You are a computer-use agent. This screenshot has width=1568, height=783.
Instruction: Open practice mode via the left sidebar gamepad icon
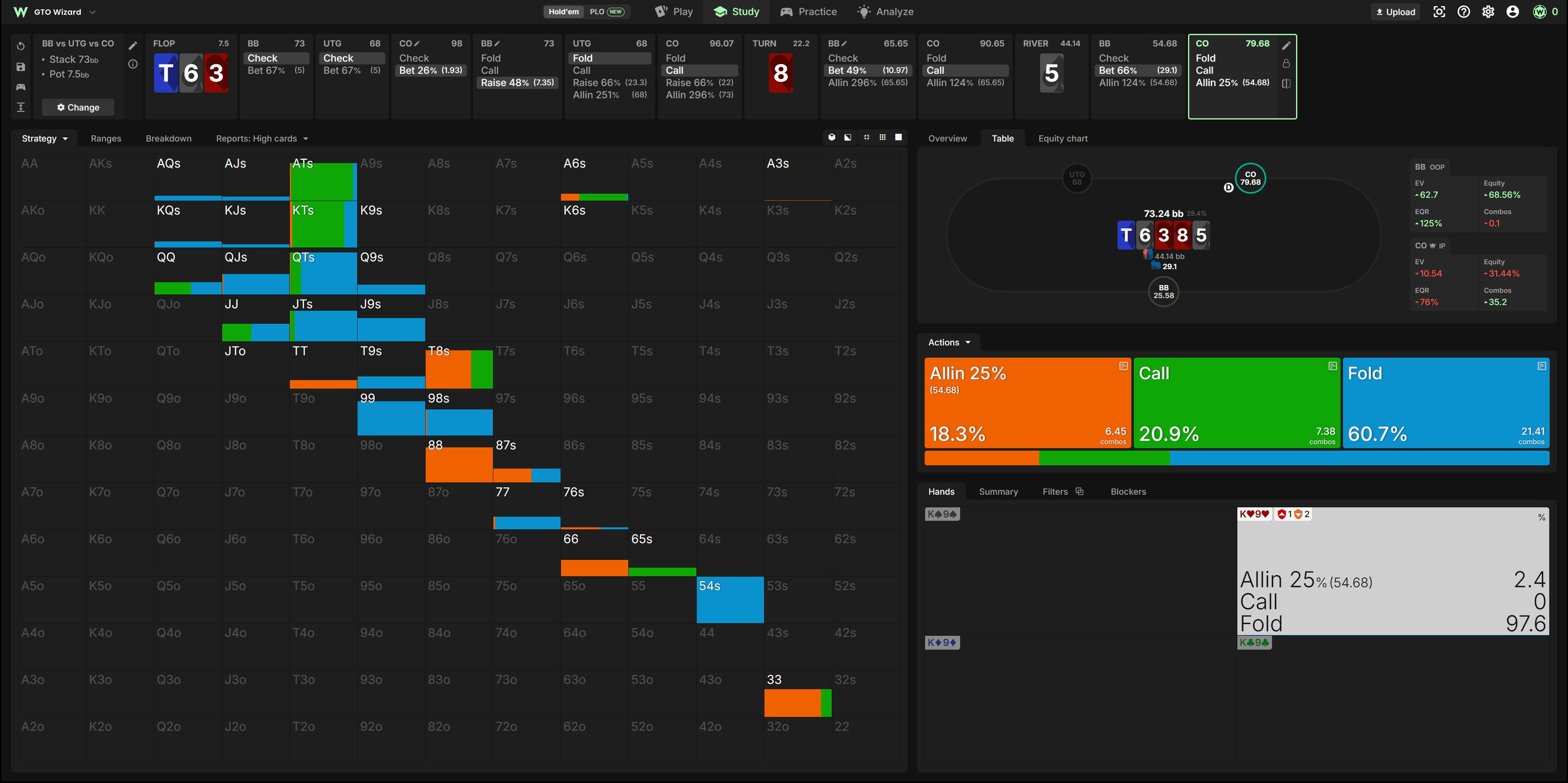coord(21,87)
